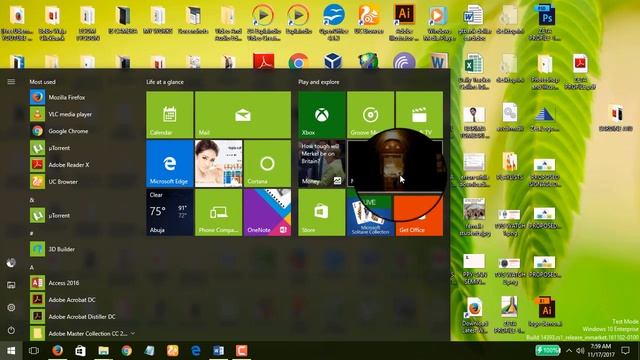
Task: Click the 'Life at a glance' group title
Action: point(165,82)
